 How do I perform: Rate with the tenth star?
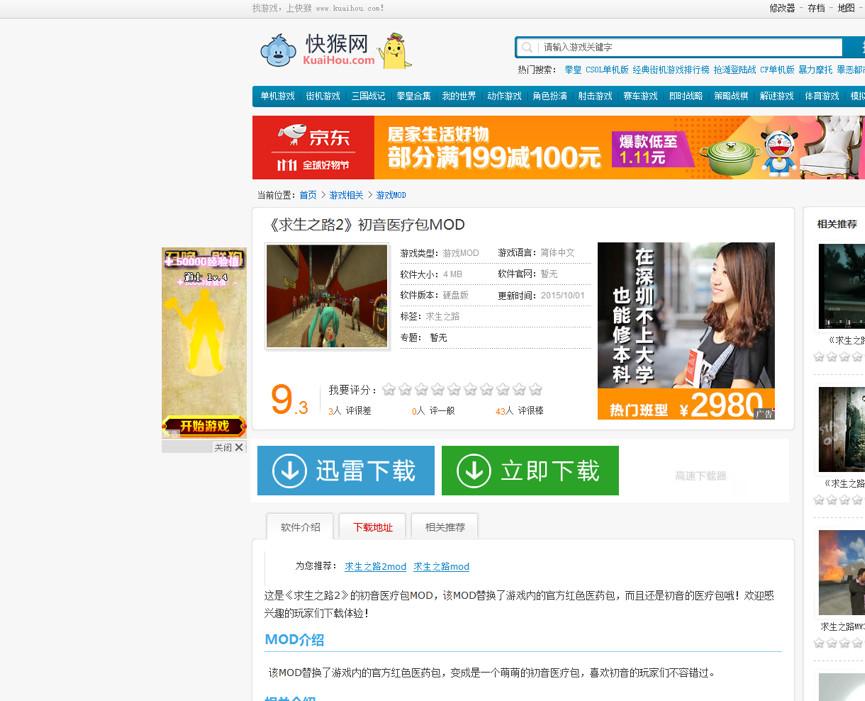(x=535, y=390)
